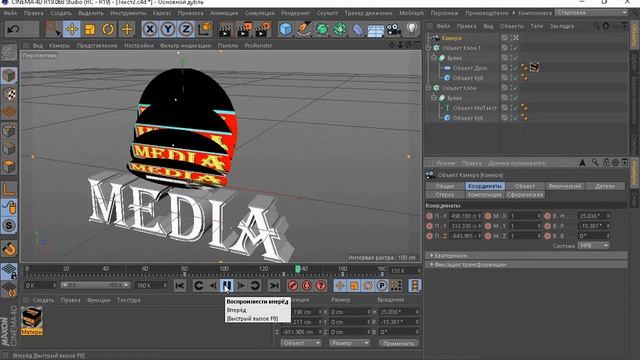Go to start of animation
640x360 pixels.
click(x=180, y=286)
